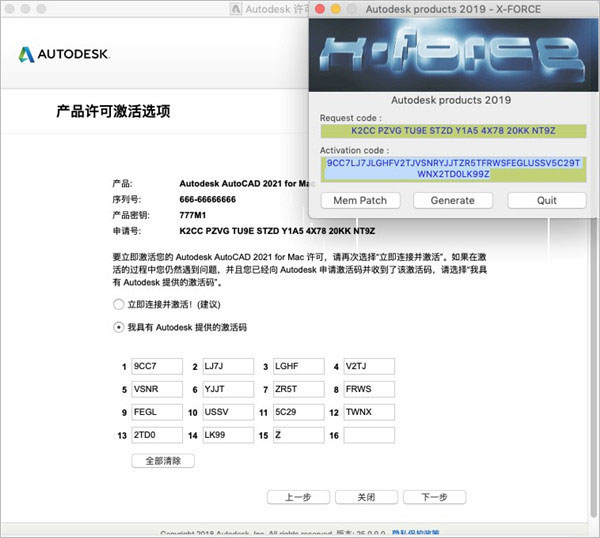The width and height of the screenshot is (600, 538).
Task: Click the X-FORCE banner image
Action: [453, 55]
